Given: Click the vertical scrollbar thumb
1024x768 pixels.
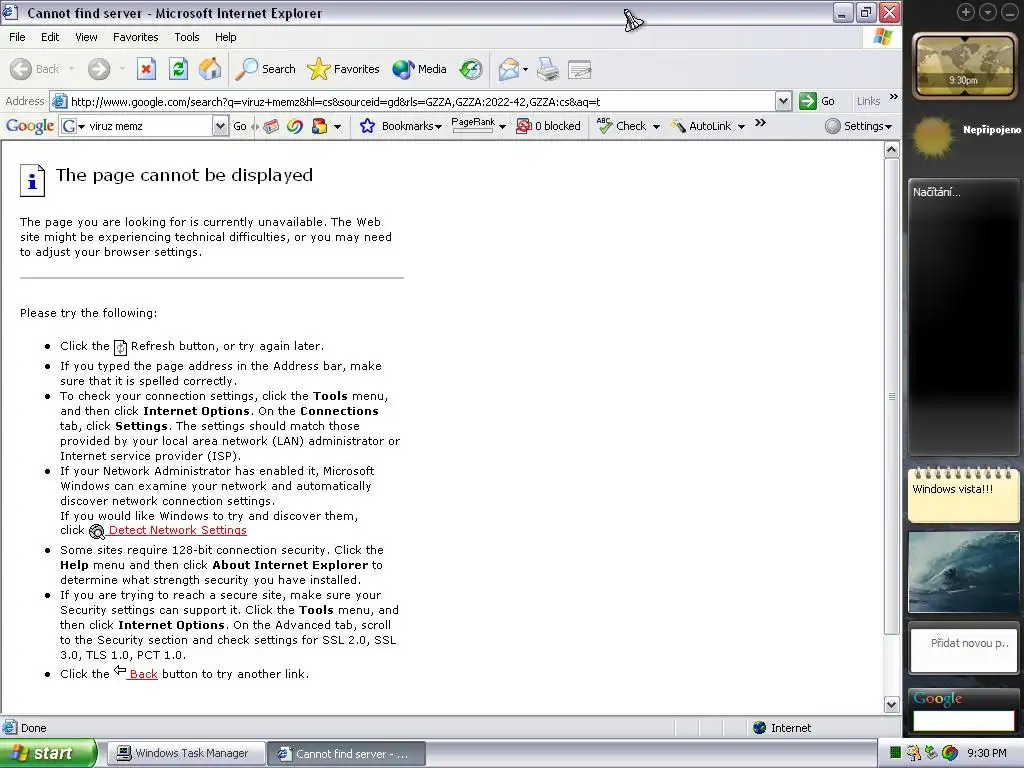Looking at the screenshot, I should coord(891,396).
